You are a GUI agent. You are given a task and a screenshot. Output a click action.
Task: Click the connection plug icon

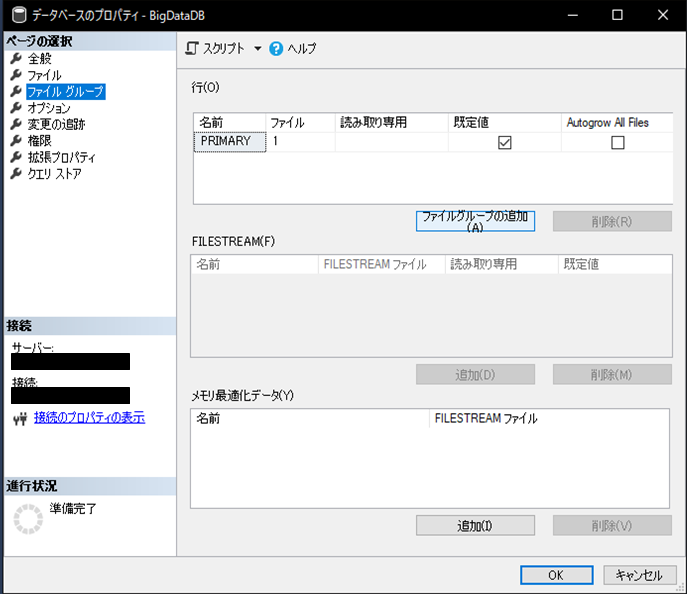click(20, 419)
